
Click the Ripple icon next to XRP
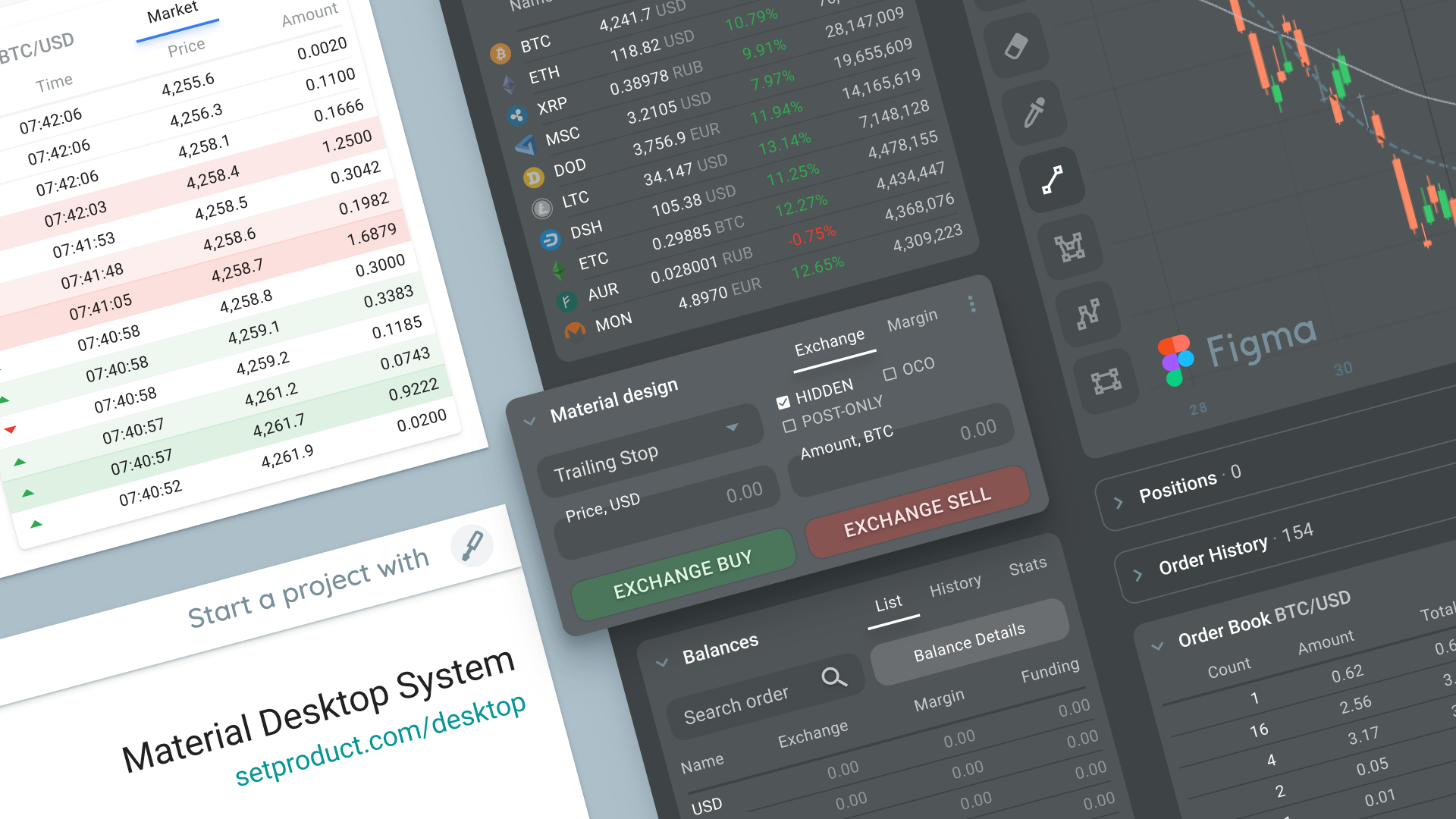click(518, 115)
